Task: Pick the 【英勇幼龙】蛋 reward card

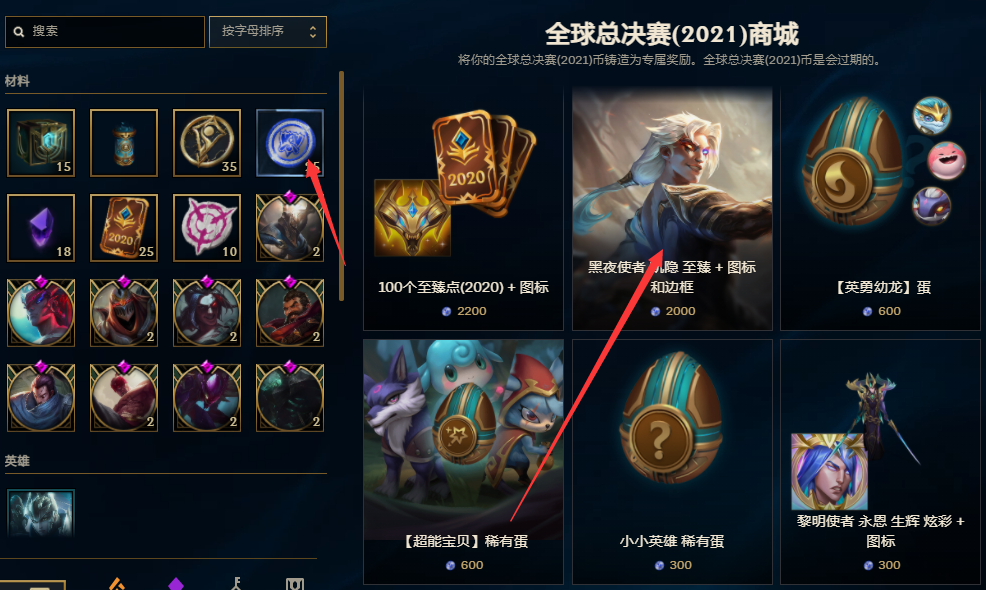Action: 880,208
